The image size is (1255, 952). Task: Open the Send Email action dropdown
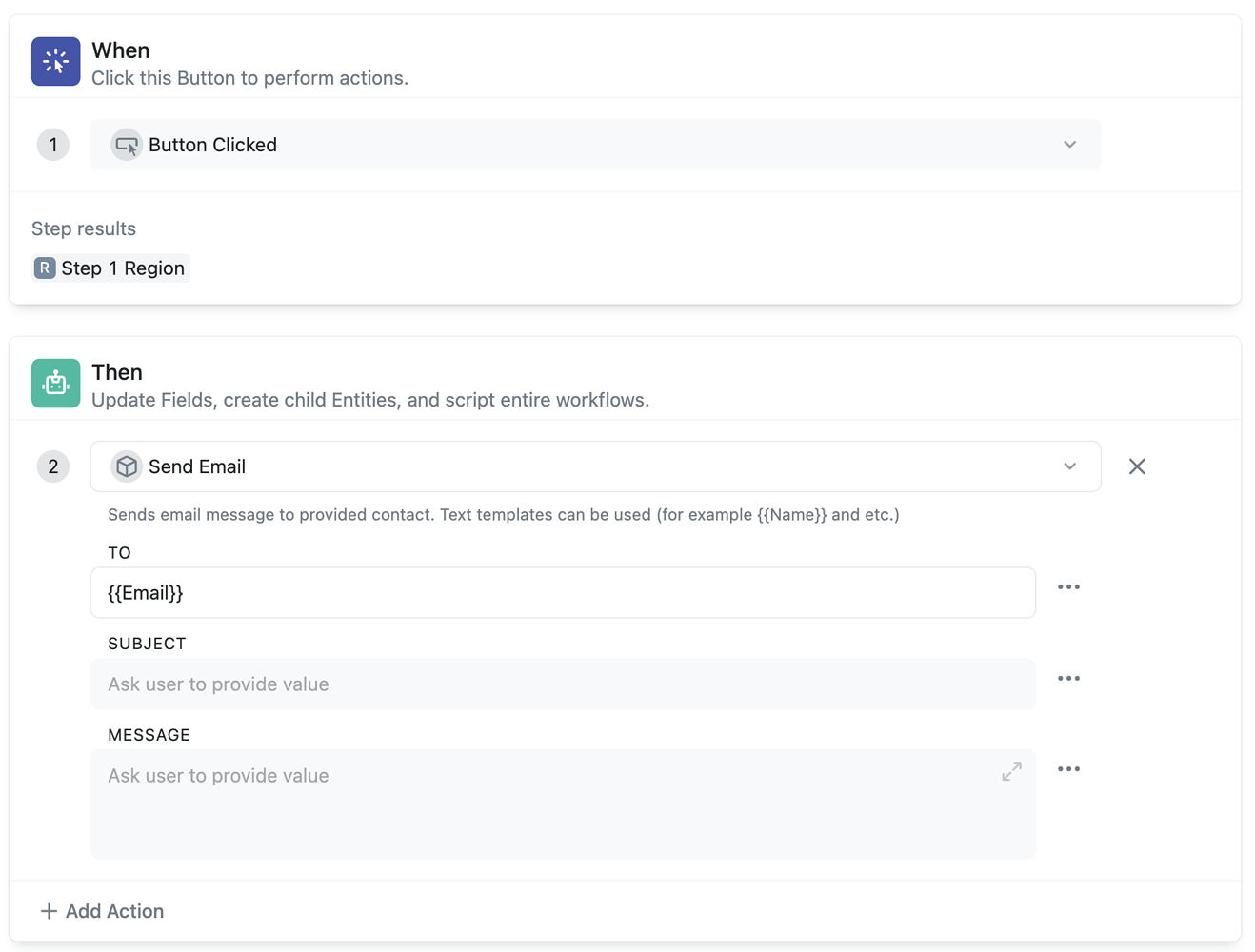click(595, 466)
